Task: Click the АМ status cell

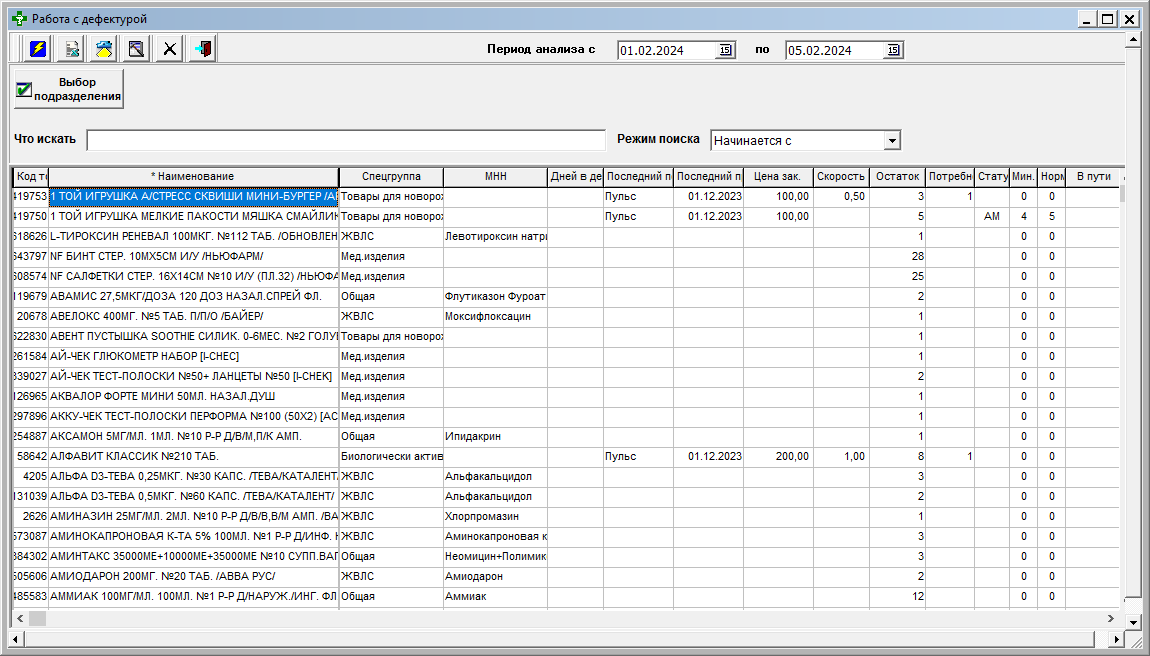Action: 992,216
